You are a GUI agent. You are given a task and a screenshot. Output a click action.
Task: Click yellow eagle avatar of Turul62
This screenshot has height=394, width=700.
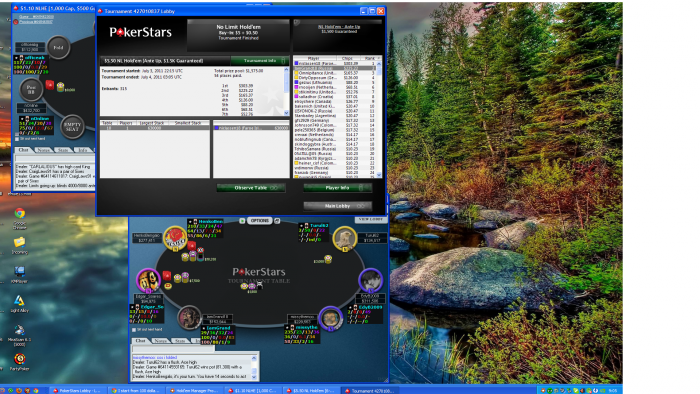click(x=344, y=238)
